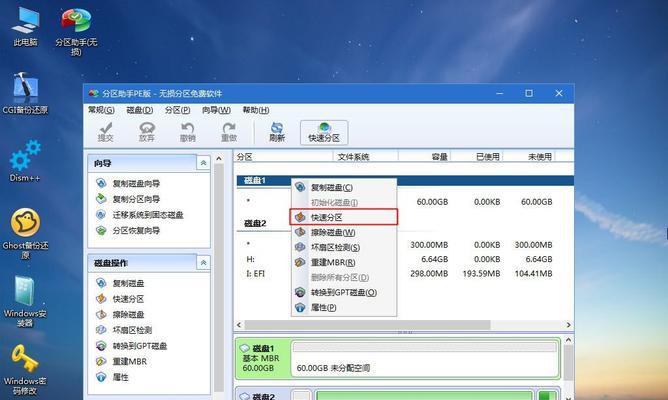Choose 擦除磁盘(W) in context menu
The image size is (668, 400).
343,233
